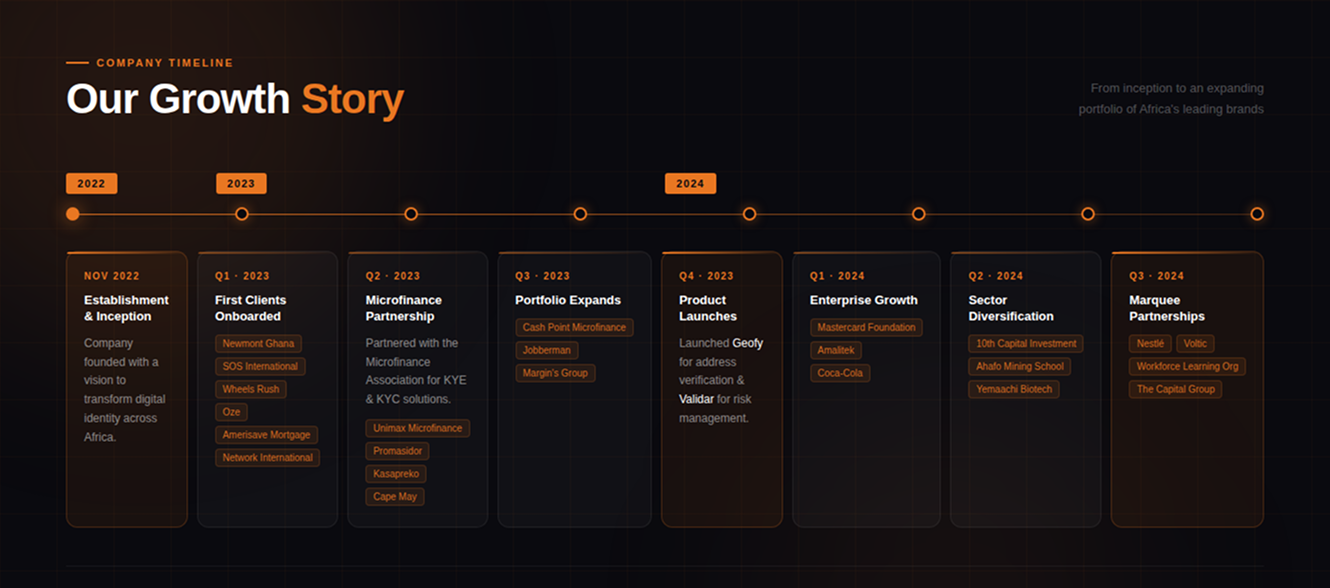Click the Q2 · 2023 date label
The width and height of the screenshot is (1330, 588).
pos(393,276)
